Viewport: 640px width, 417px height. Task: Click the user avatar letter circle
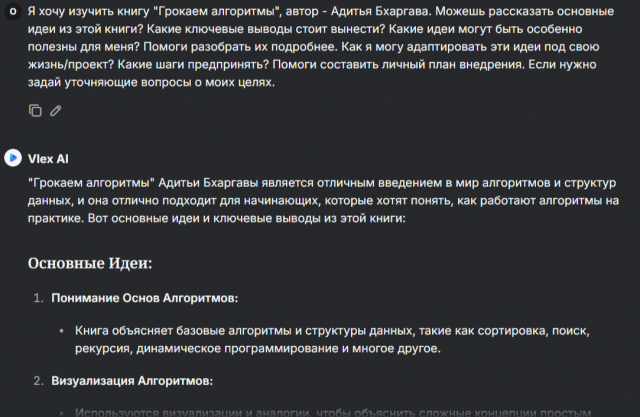pos(12,8)
